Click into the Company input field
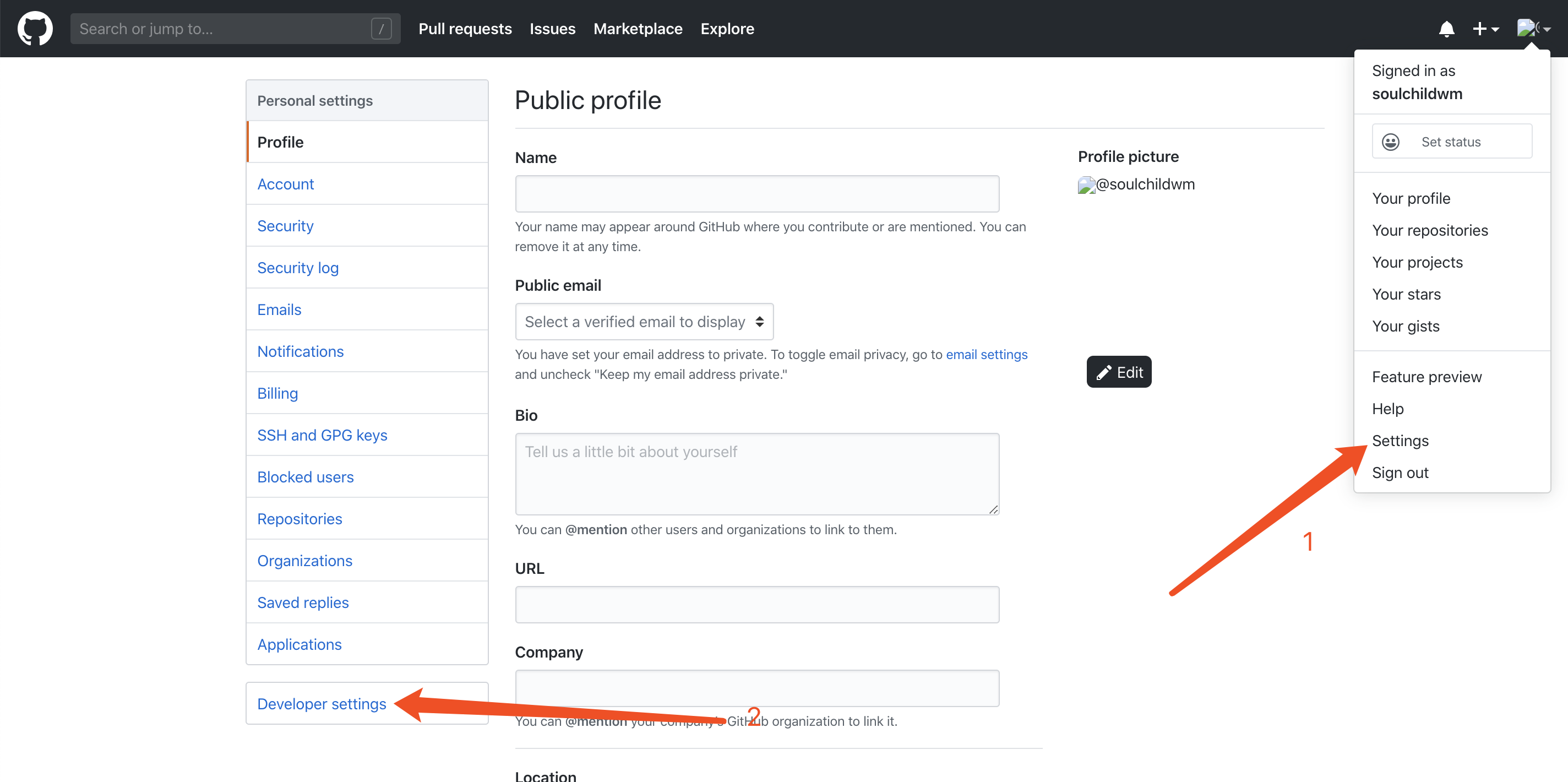 (x=756, y=688)
